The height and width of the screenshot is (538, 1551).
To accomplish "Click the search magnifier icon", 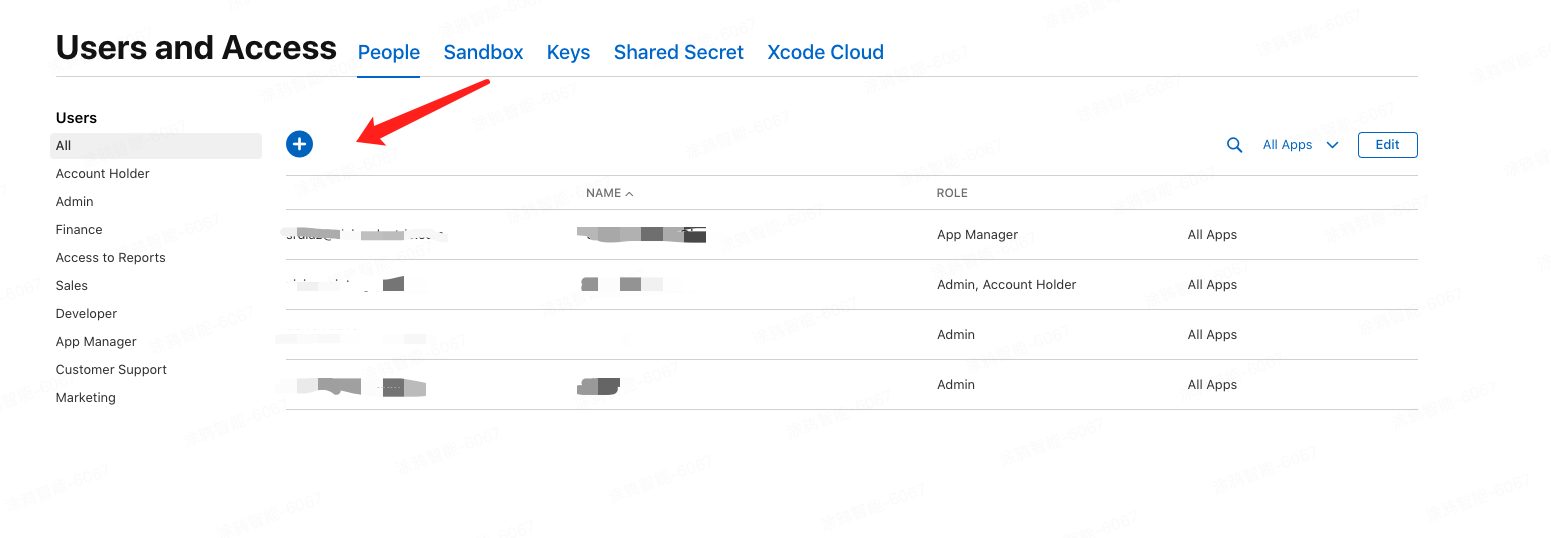I will [x=1235, y=145].
